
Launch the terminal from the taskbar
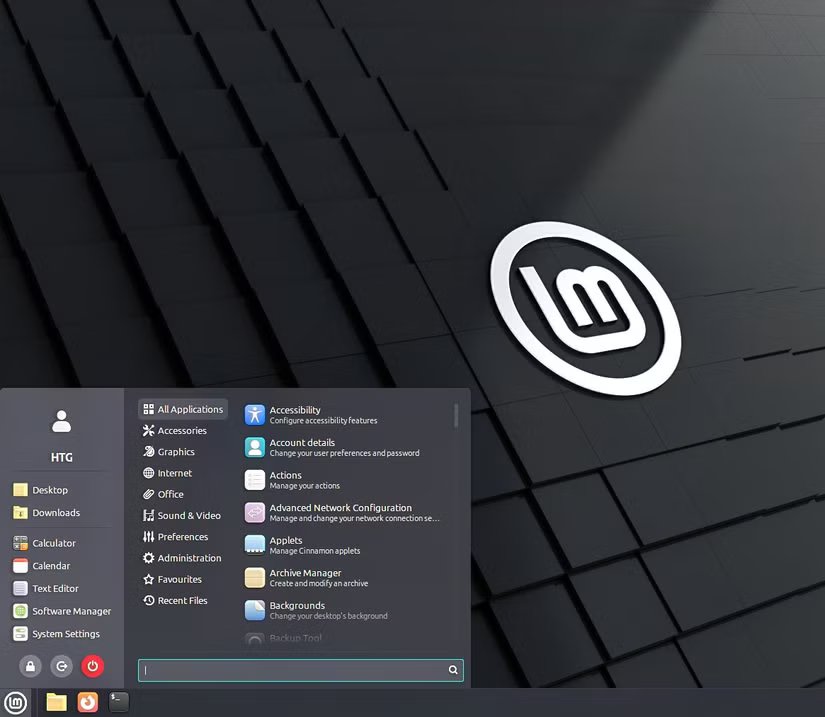(x=119, y=702)
